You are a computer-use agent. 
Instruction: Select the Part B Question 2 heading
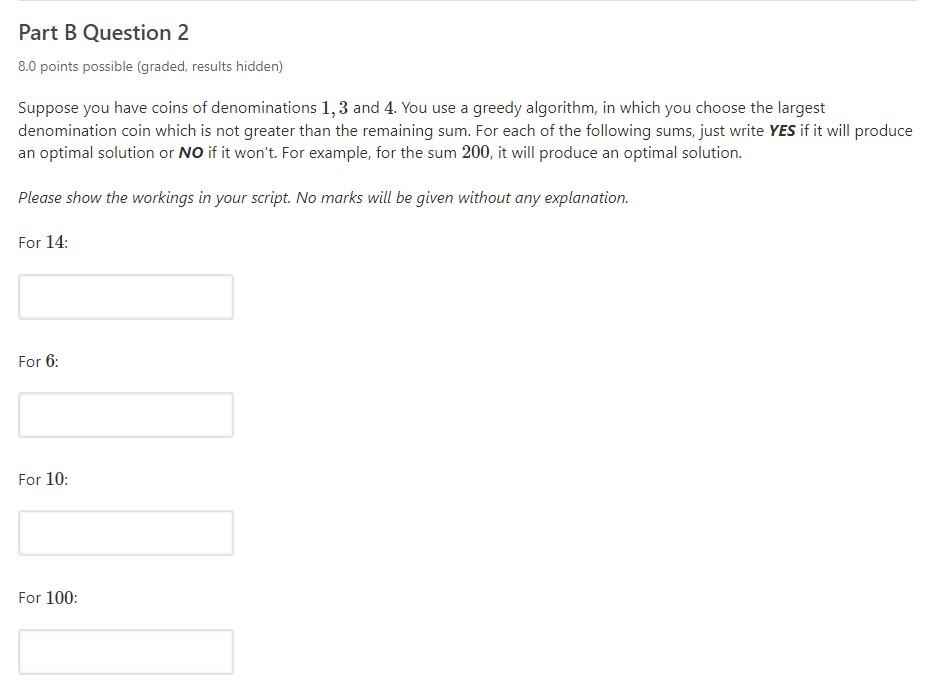[103, 32]
